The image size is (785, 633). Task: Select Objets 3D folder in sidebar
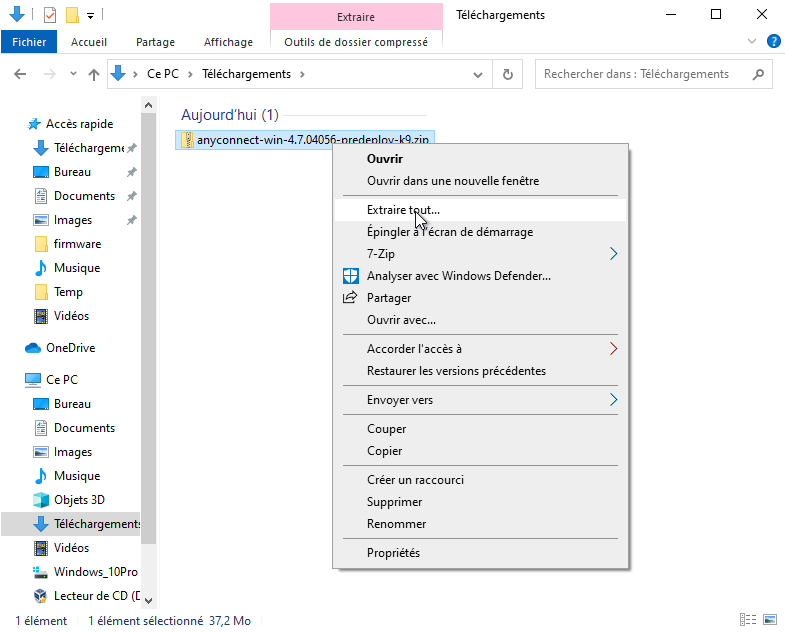(x=79, y=500)
